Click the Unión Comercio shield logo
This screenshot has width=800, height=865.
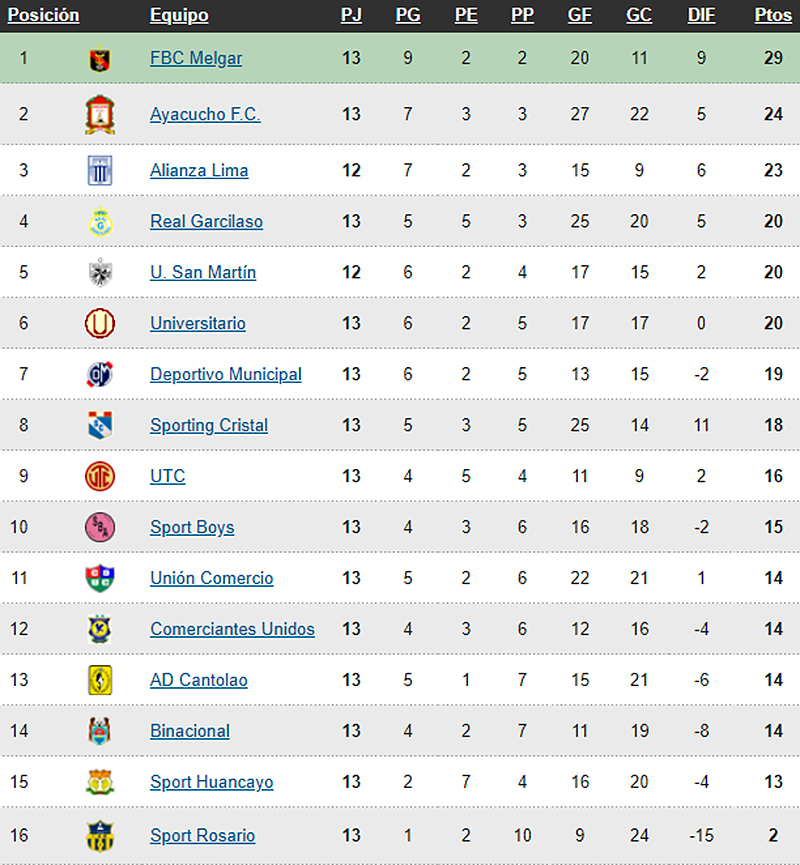[x=100, y=578]
